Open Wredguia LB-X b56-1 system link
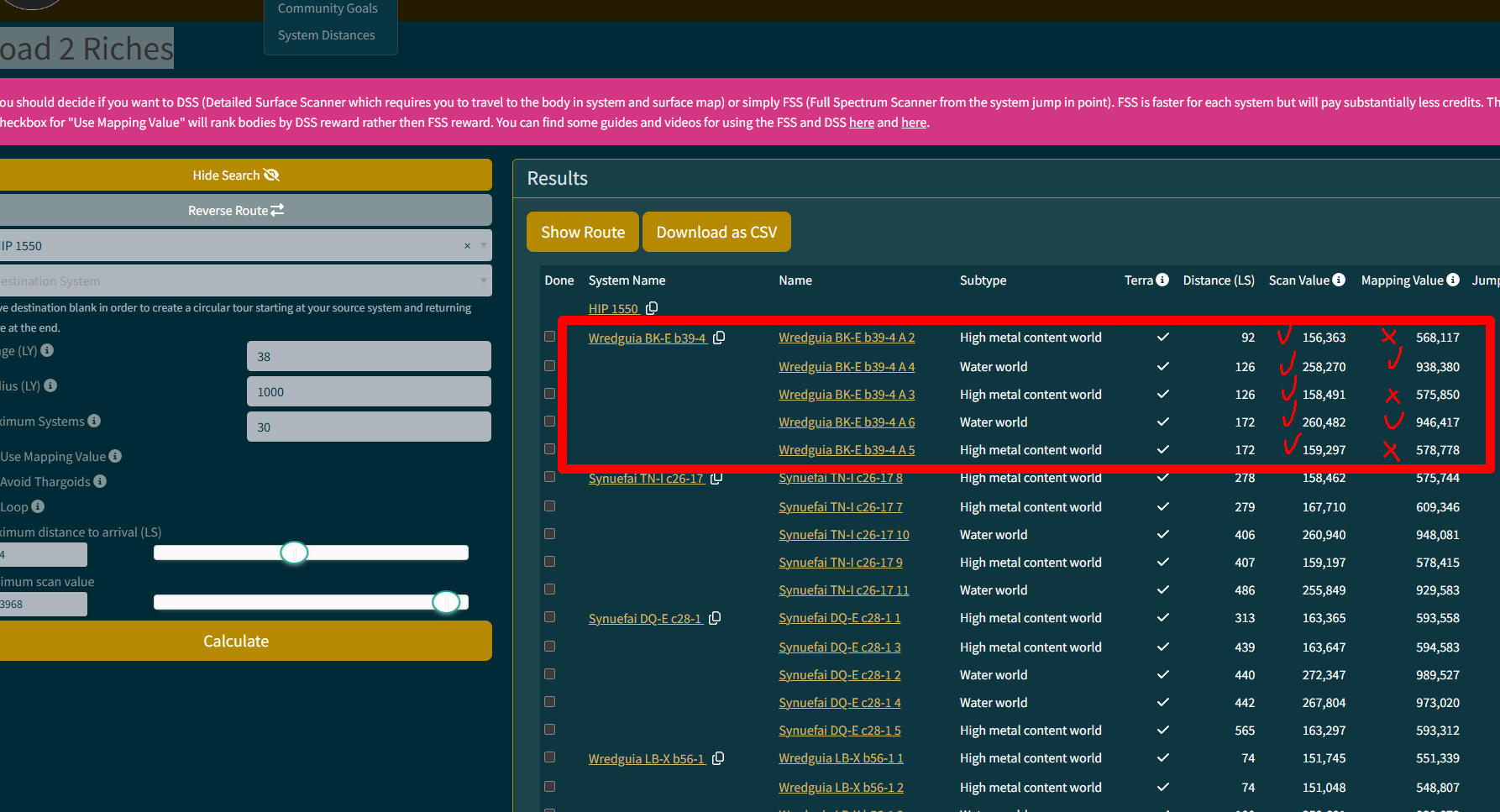The image size is (1500, 812). click(647, 759)
